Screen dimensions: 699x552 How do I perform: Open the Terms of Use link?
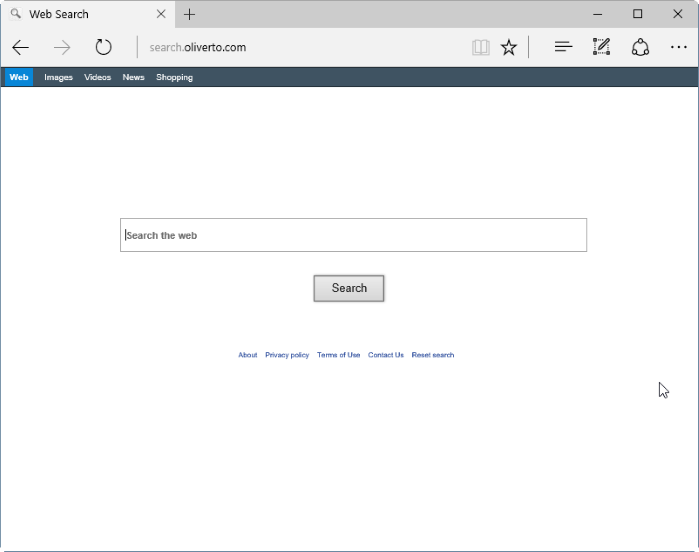click(338, 355)
